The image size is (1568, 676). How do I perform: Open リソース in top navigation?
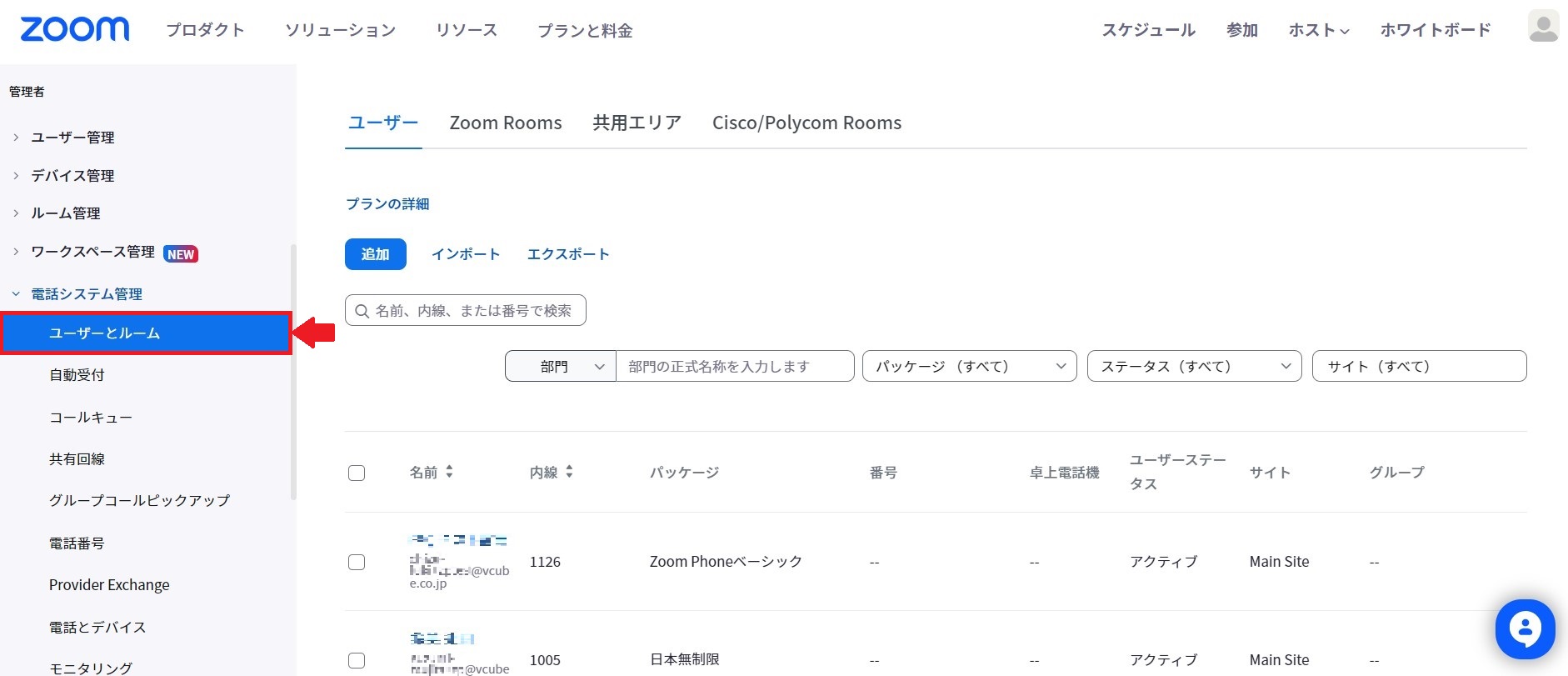click(x=467, y=30)
